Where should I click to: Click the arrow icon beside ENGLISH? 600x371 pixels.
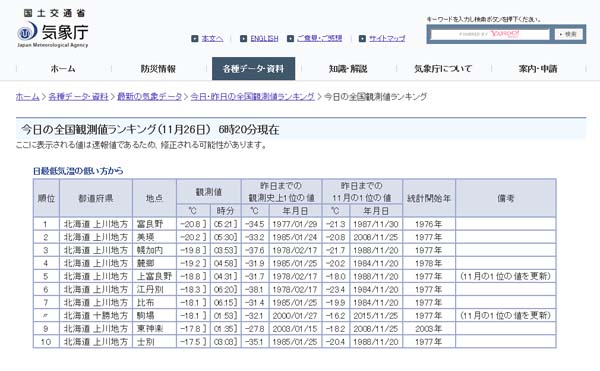click(x=243, y=38)
